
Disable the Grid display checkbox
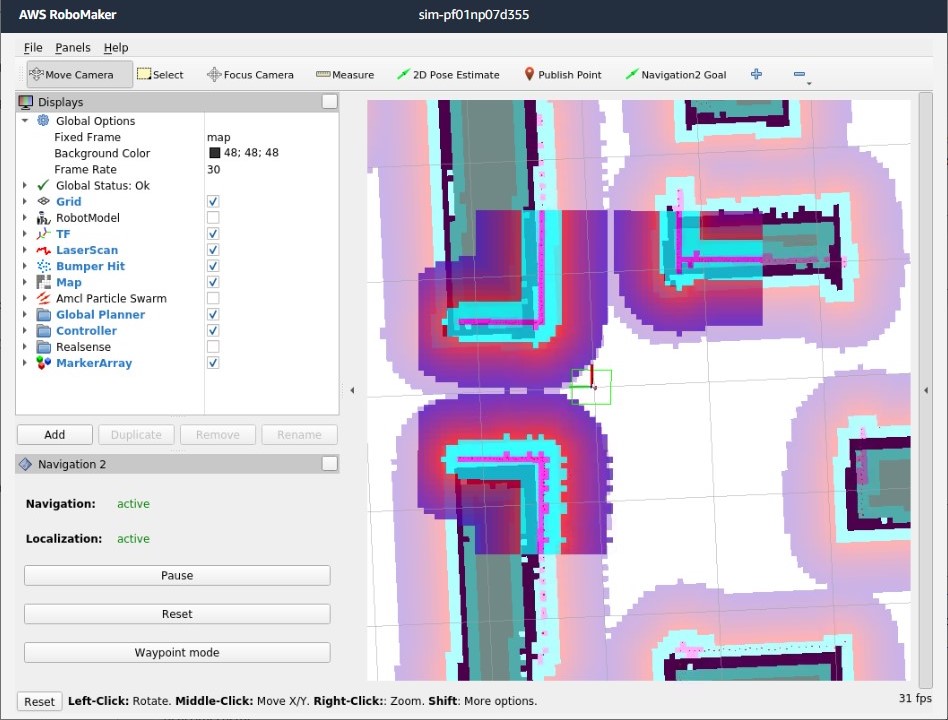coord(213,201)
